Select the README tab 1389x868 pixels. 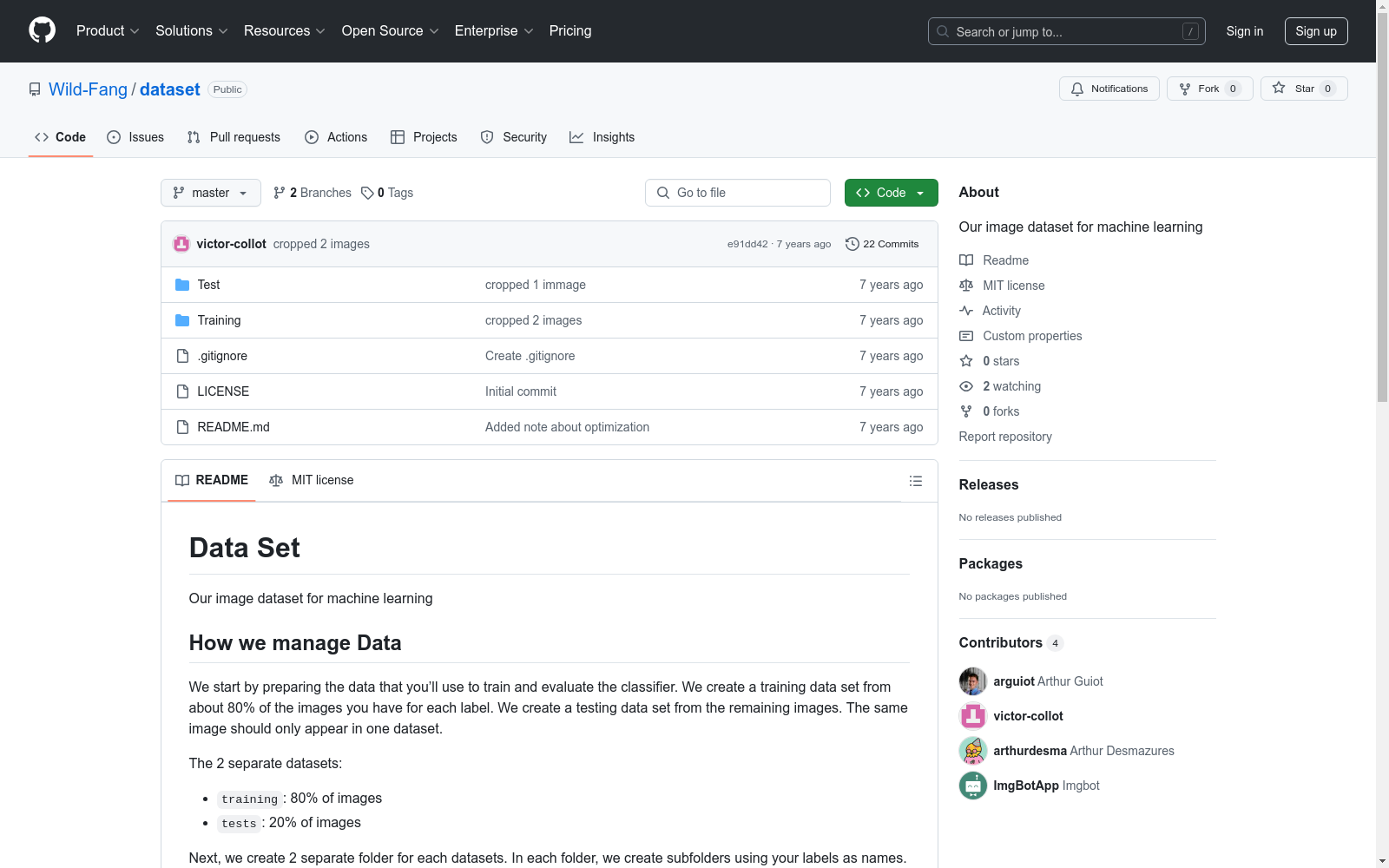click(212, 480)
